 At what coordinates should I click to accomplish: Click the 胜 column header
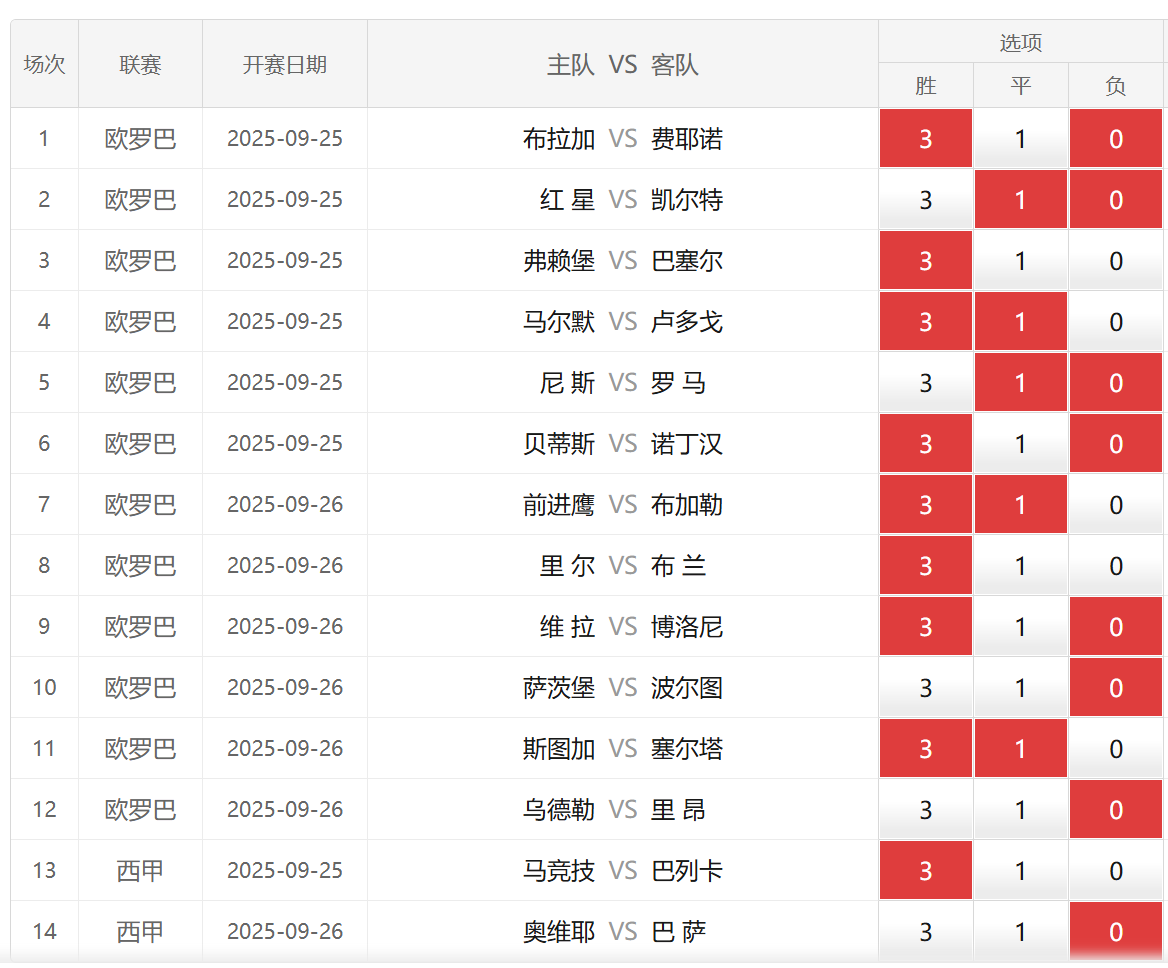pos(925,86)
